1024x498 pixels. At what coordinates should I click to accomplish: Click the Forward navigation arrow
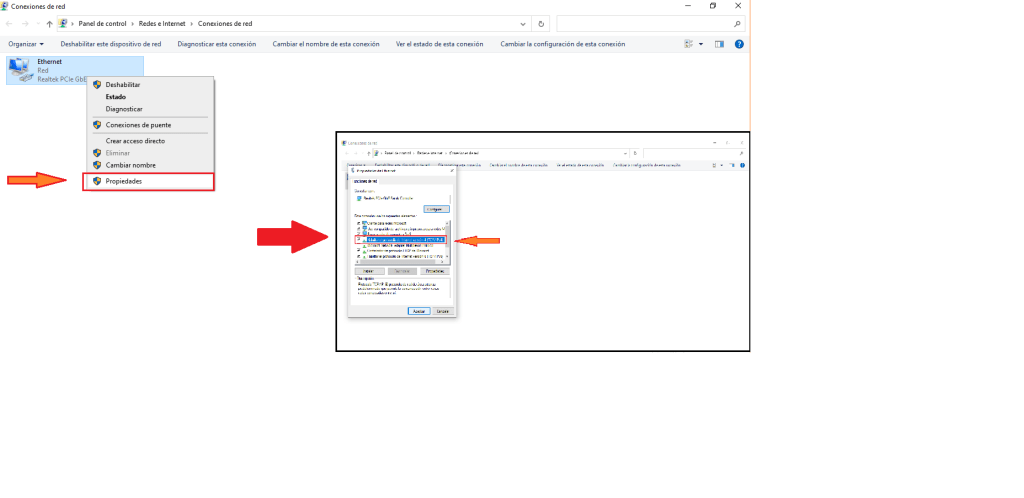26,24
